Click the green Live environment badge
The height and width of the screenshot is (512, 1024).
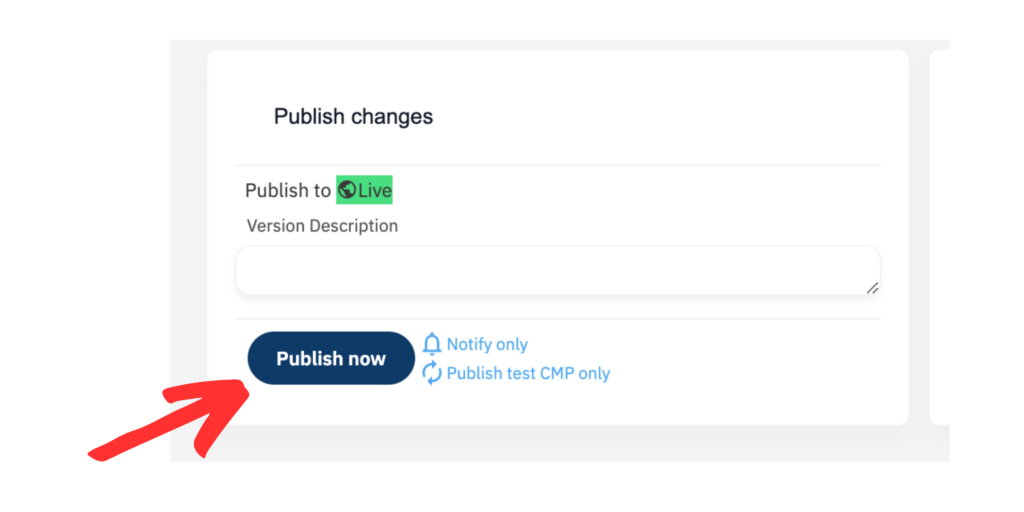tap(364, 190)
